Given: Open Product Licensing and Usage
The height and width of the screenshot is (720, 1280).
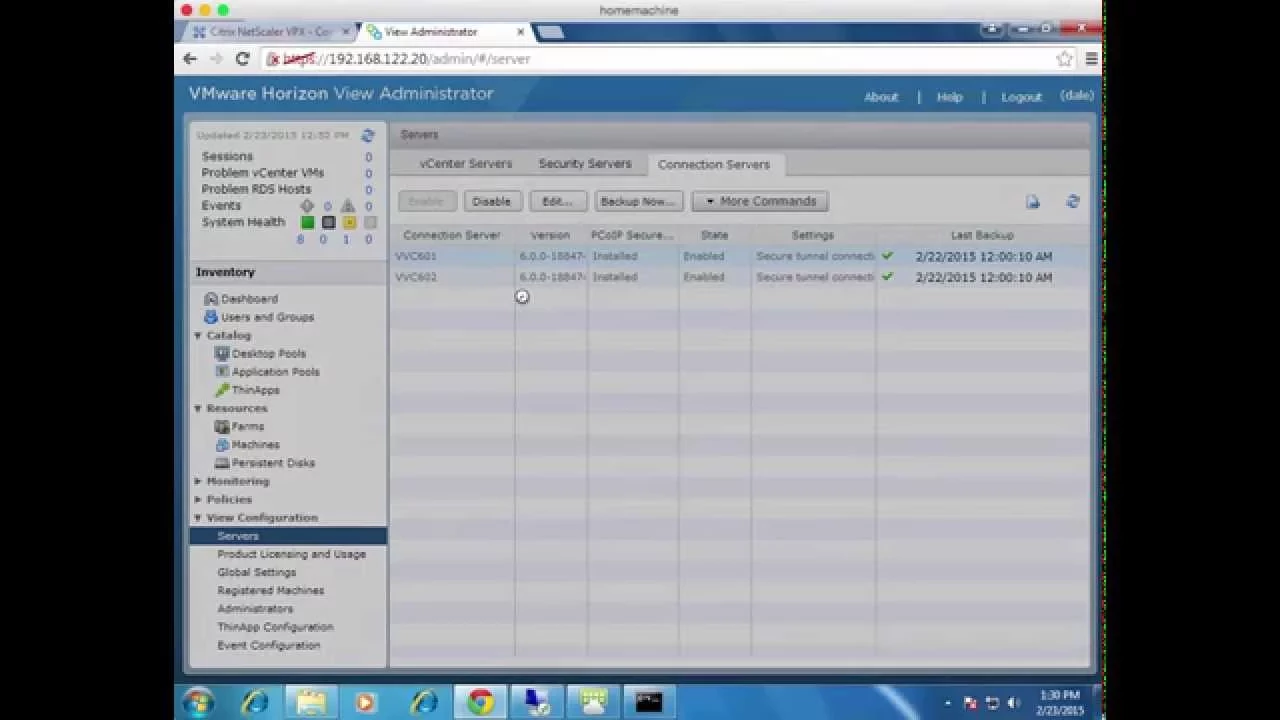Looking at the screenshot, I should pos(291,554).
